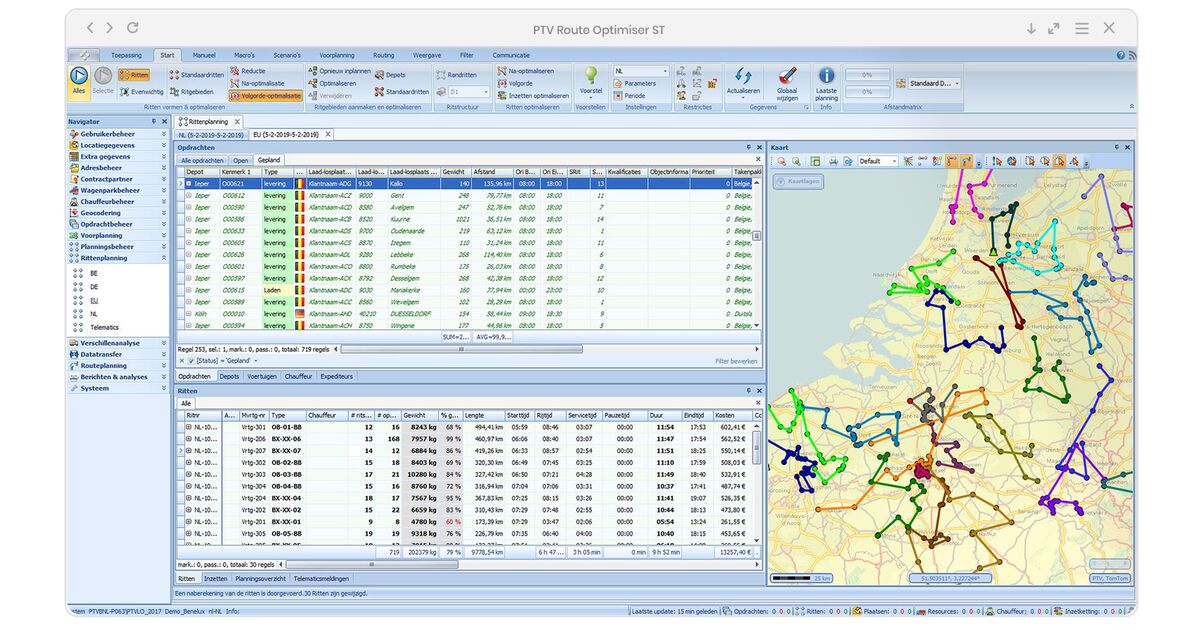
Task: Select the zoom-in magnifier on the map toolbar
Action: 782,162
